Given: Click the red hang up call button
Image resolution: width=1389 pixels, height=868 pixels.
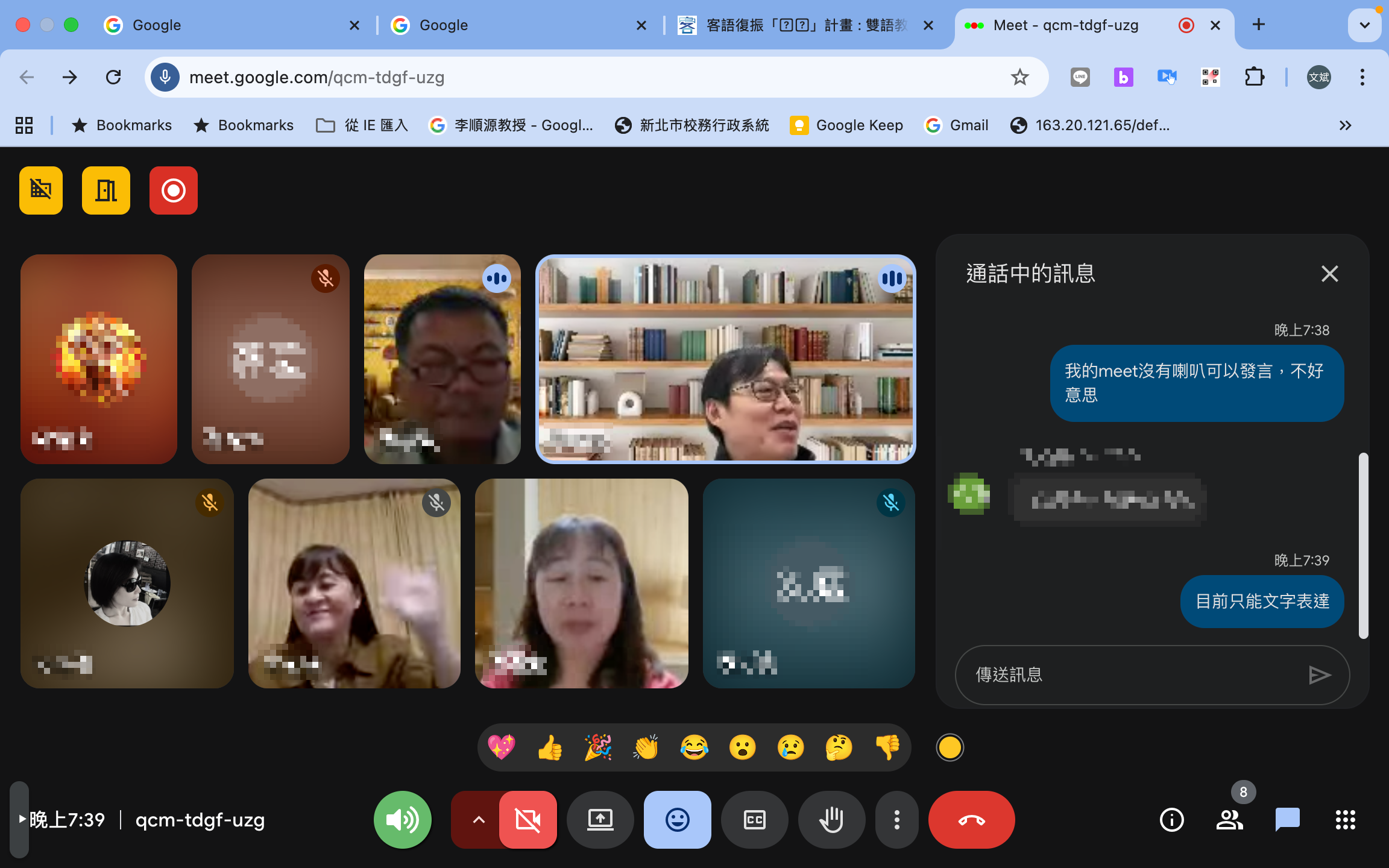Looking at the screenshot, I should tap(971, 820).
